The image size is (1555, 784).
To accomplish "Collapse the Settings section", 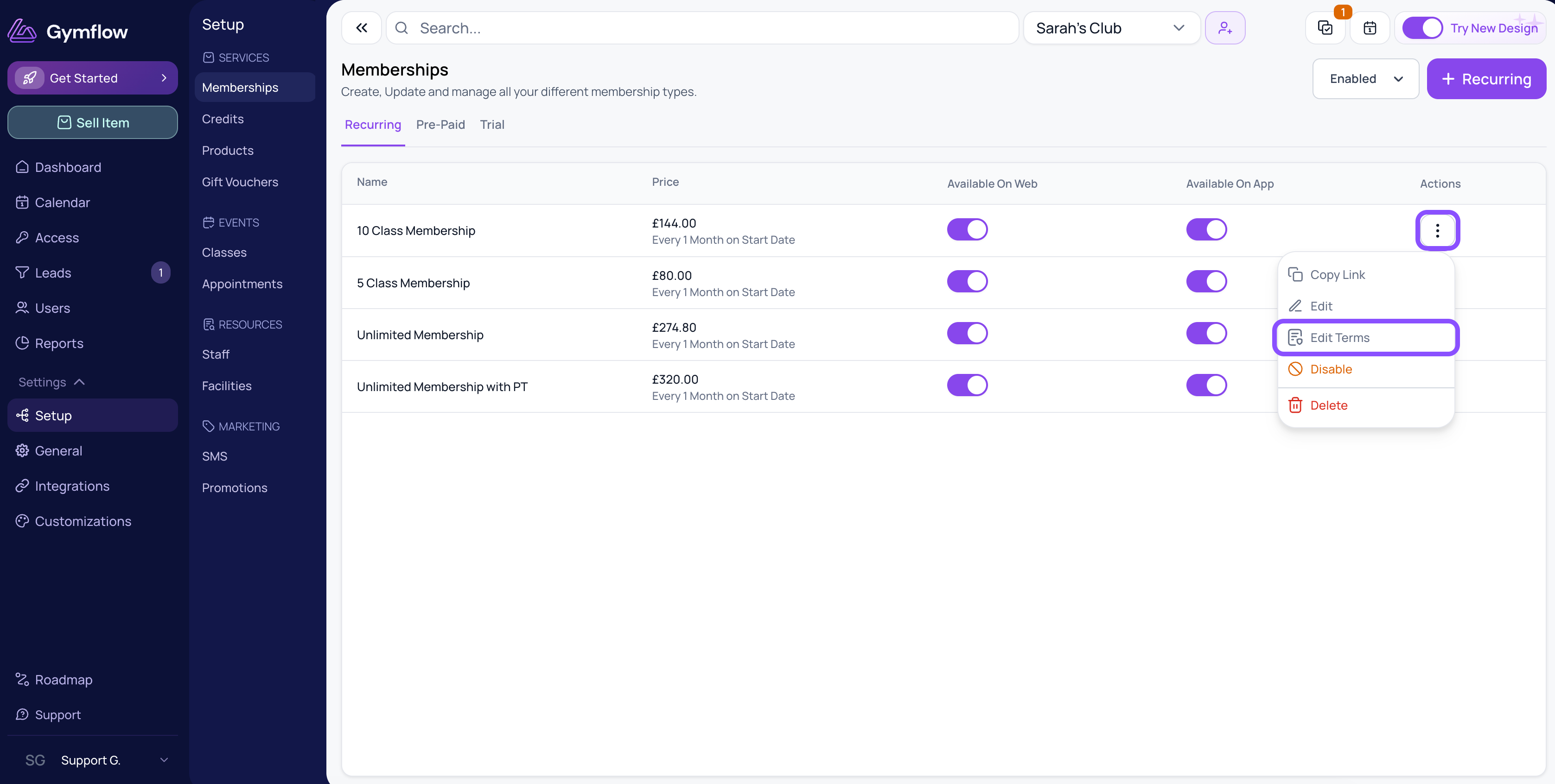I will point(51,382).
